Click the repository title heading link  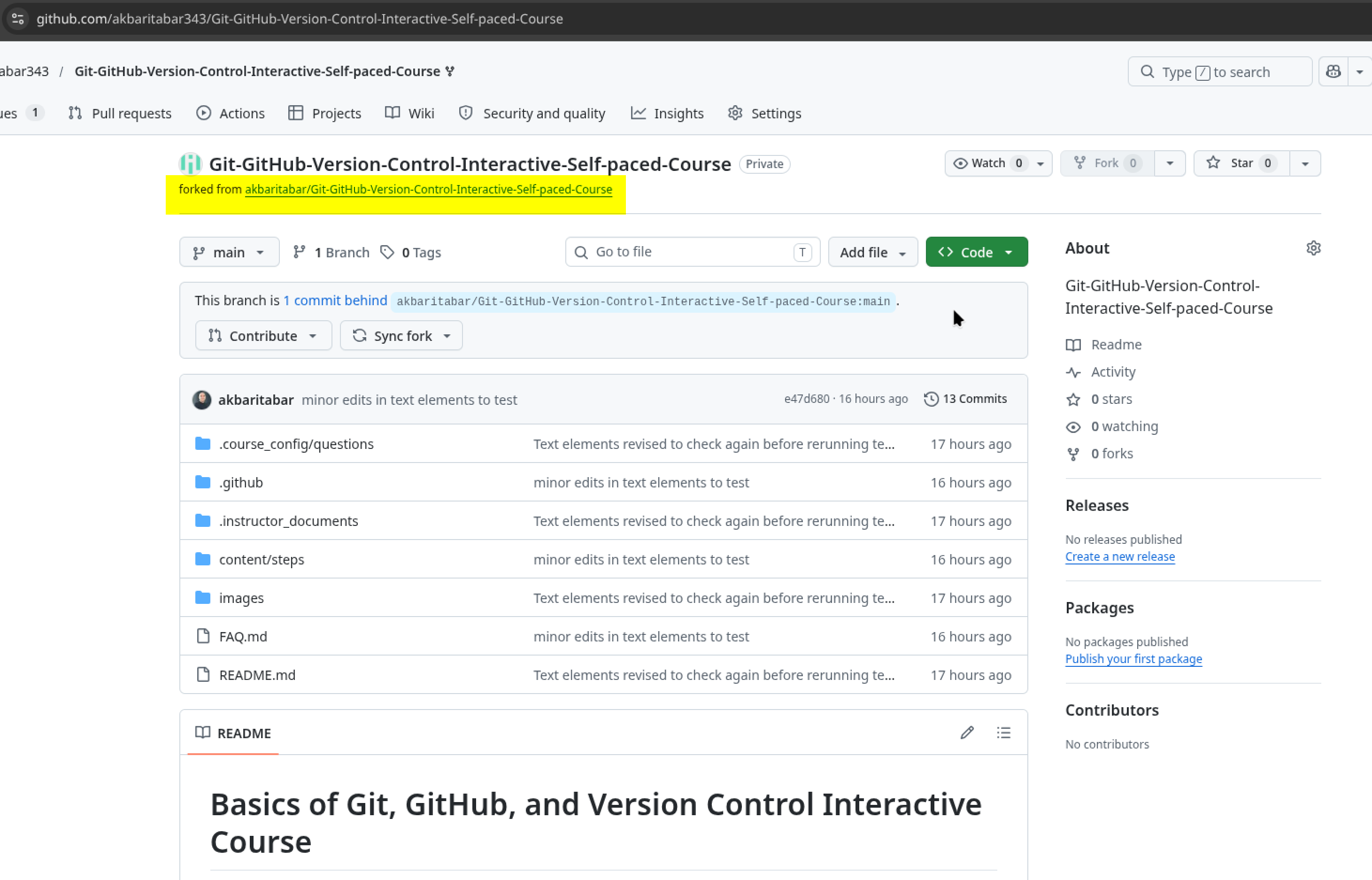(x=470, y=164)
